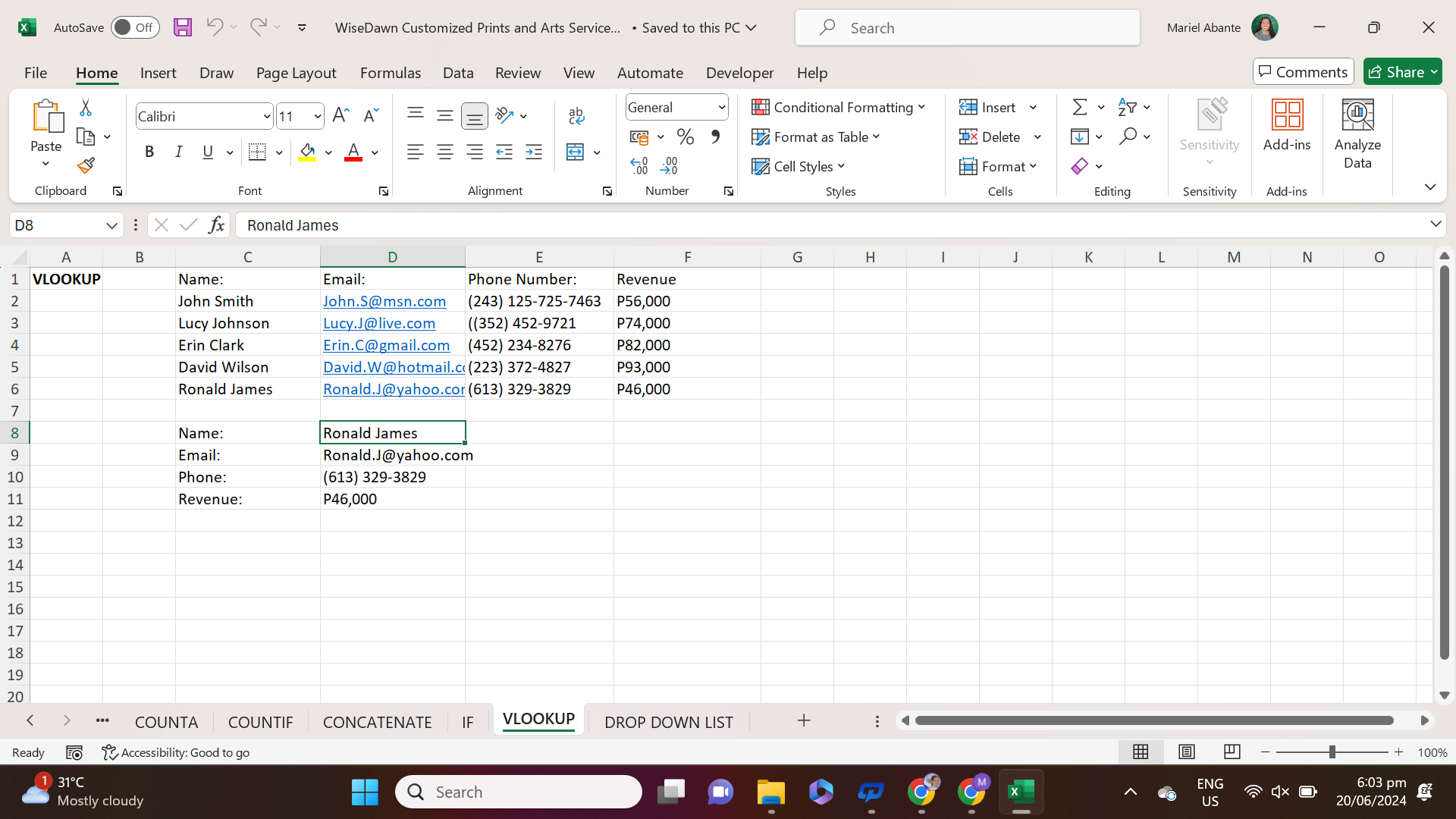Click the Merge and Center icon
Image resolution: width=1456 pixels, height=819 pixels.
point(576,152)
